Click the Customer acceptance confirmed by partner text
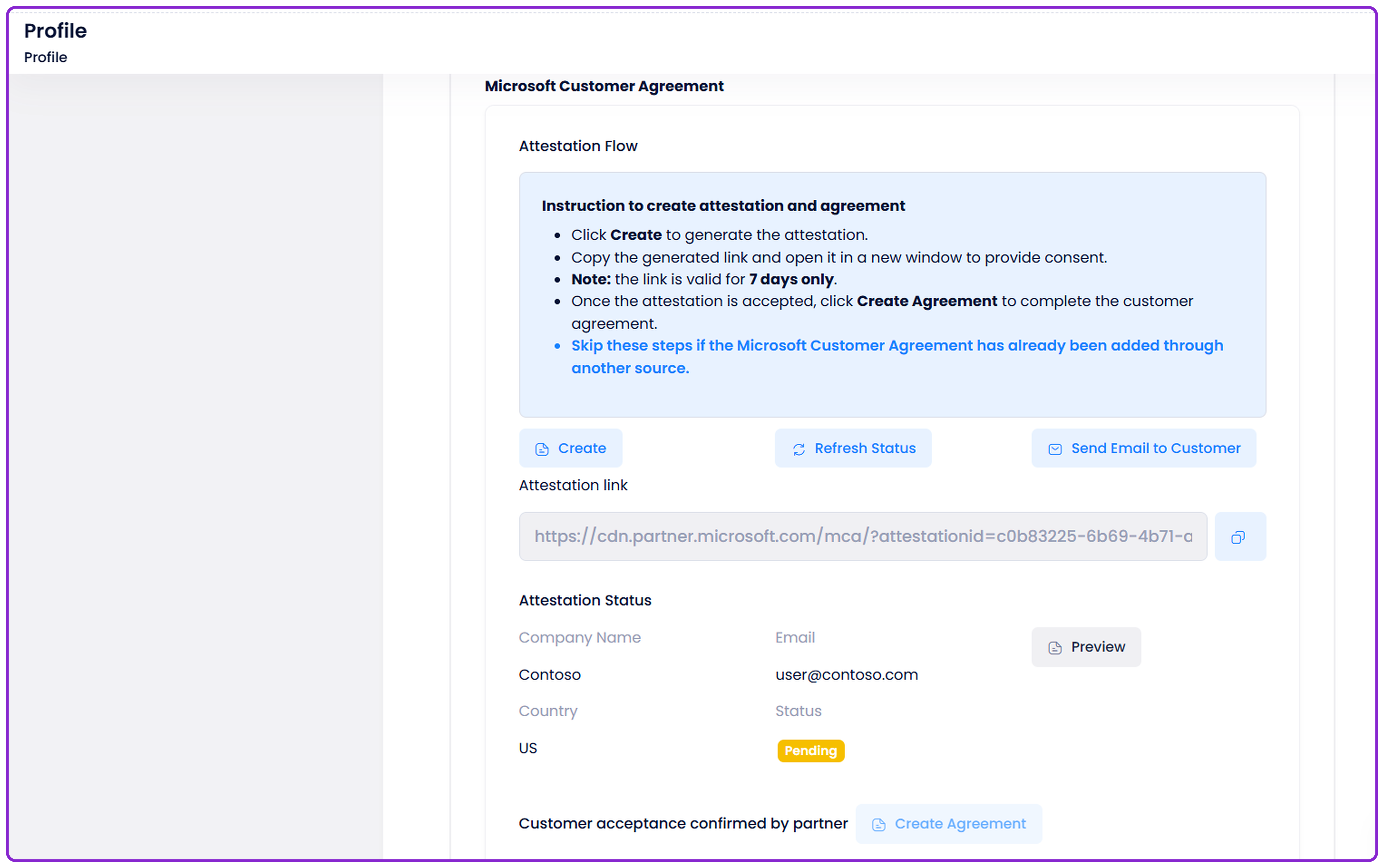1384x868 pixels. (683, 823)
